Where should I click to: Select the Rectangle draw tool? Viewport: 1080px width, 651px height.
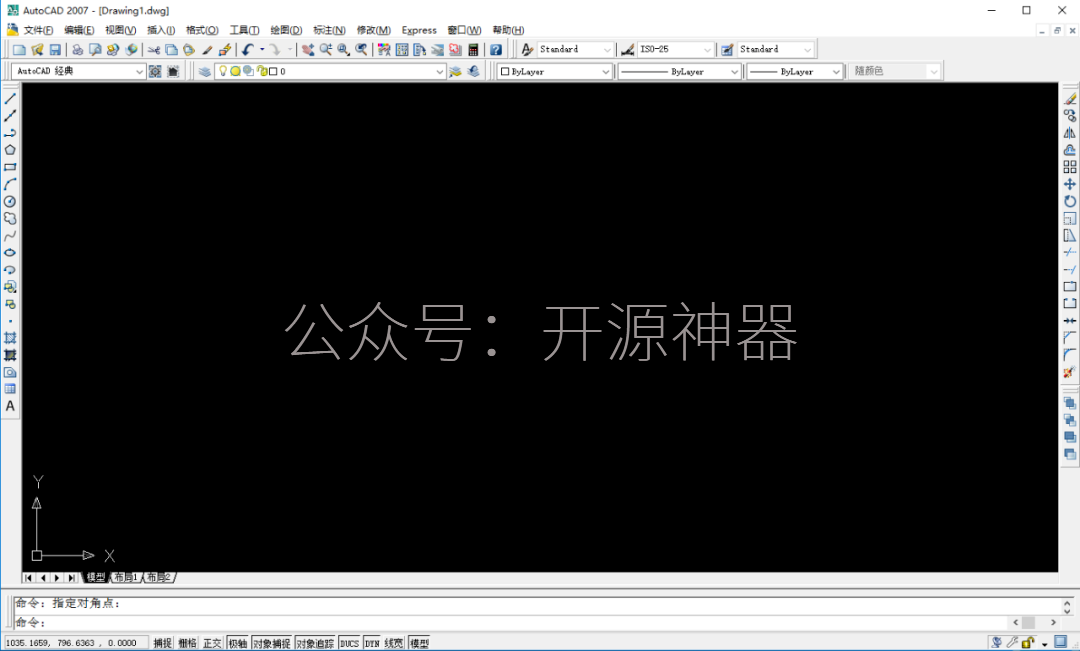pos(10,167)
